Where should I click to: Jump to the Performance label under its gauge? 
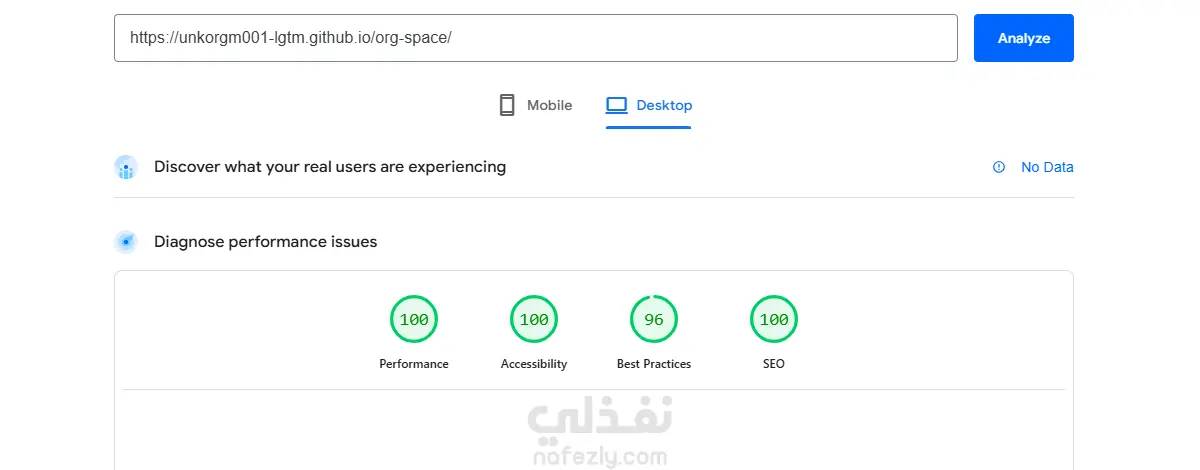pyautogui.click(x=414, y=364)
